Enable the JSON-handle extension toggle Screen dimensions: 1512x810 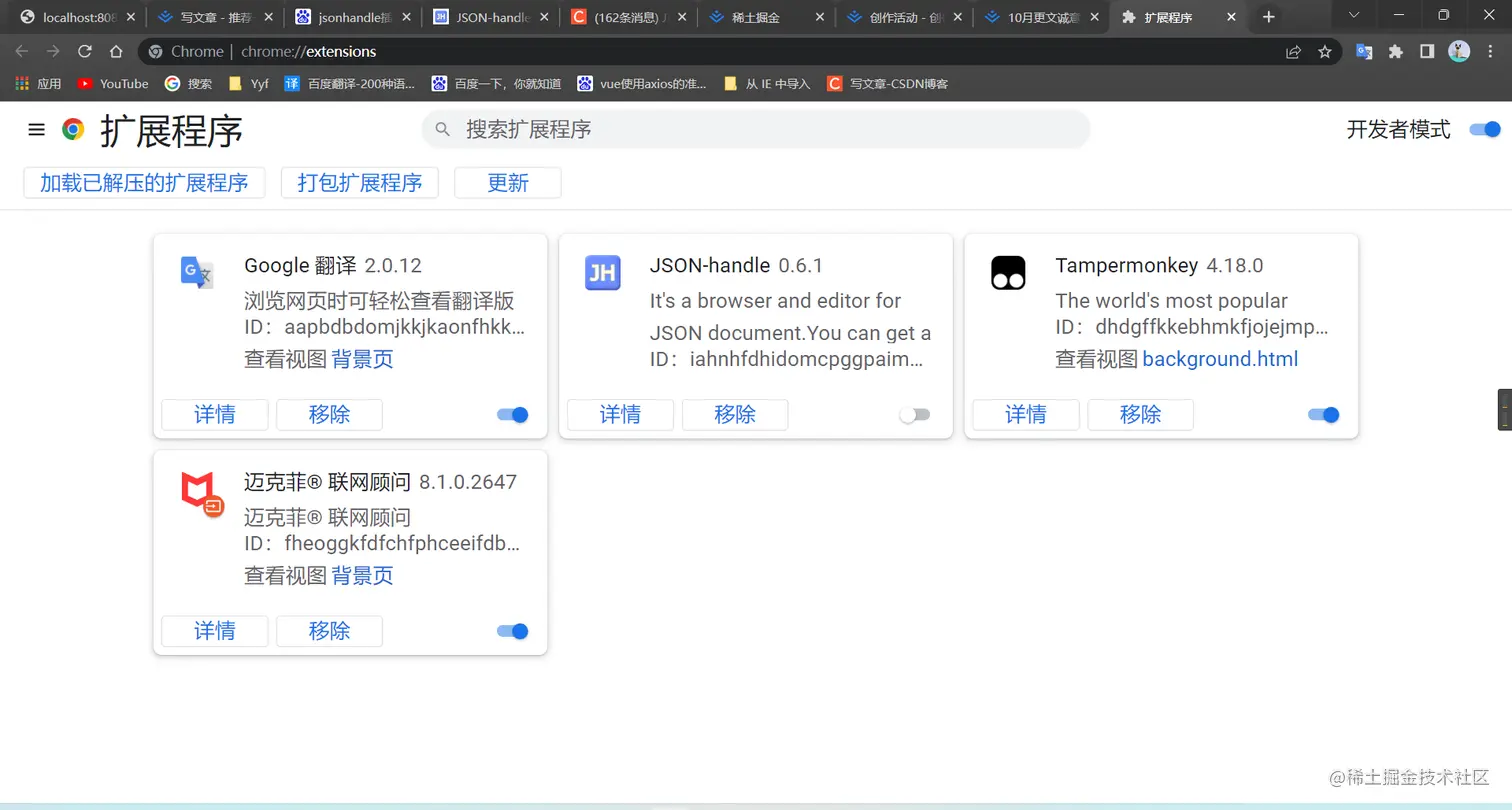(x=914, y=415)
